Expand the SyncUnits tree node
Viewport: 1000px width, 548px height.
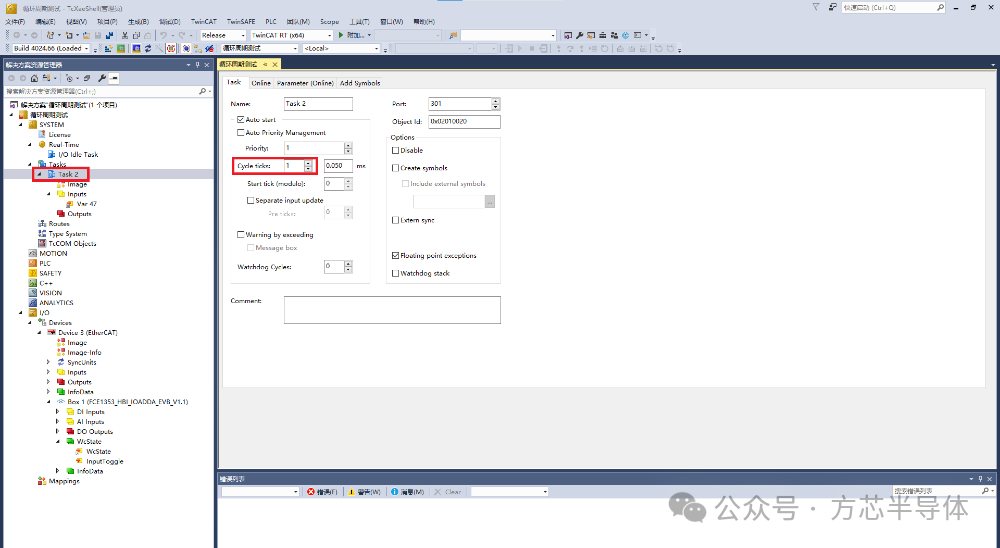(48, 362)
